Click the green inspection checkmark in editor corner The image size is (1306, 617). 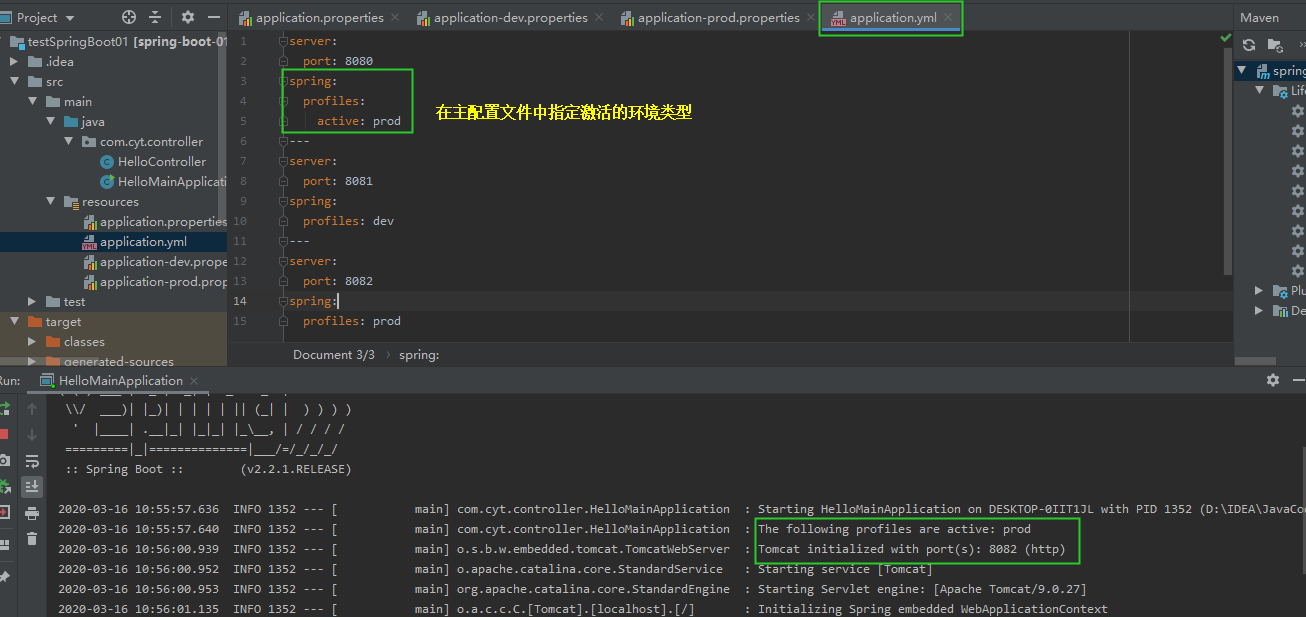click(x=1226, y=38)
